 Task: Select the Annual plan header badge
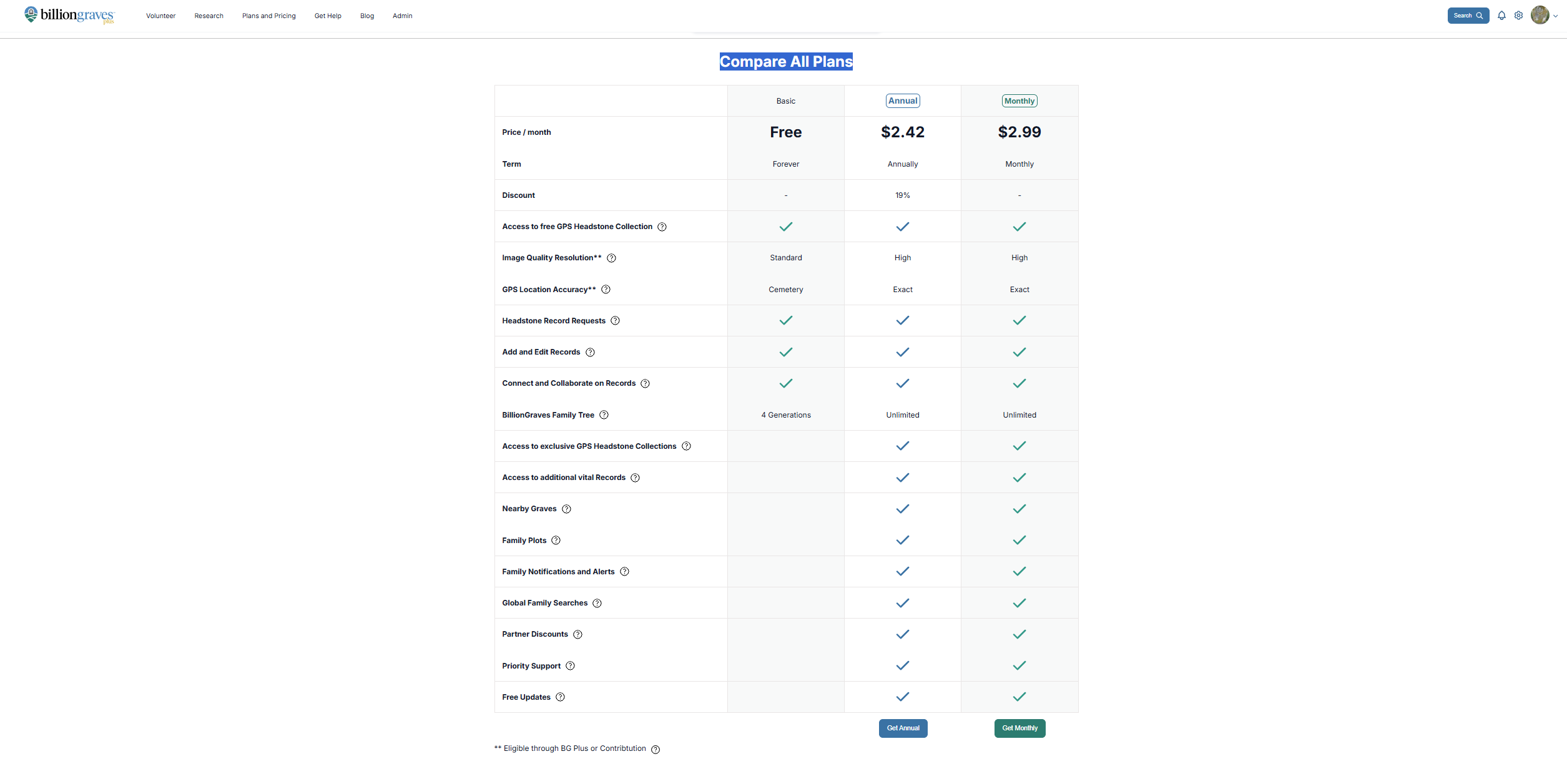click(903, 101)
